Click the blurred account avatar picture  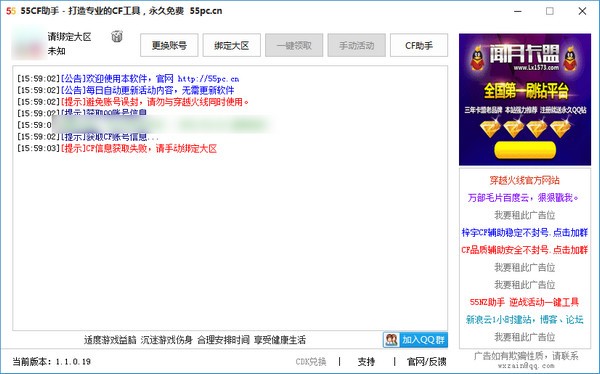(x=27, y=44)
